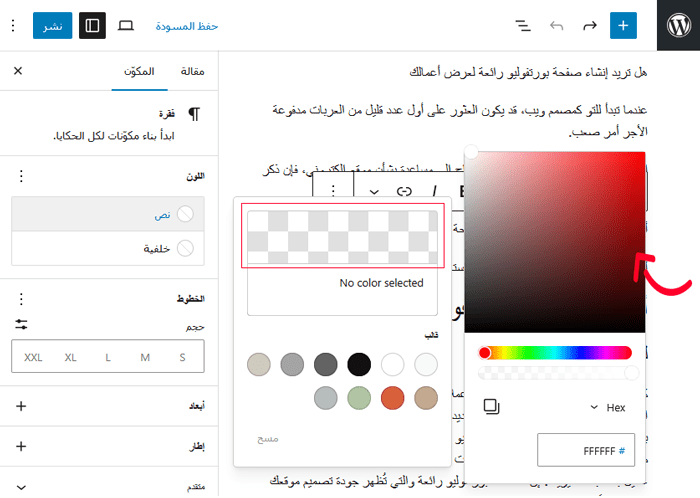Image resolution: width=700 pixels, height=498 pixels.
Task: Add إطار border options with plus
Action: pos(21,446)
